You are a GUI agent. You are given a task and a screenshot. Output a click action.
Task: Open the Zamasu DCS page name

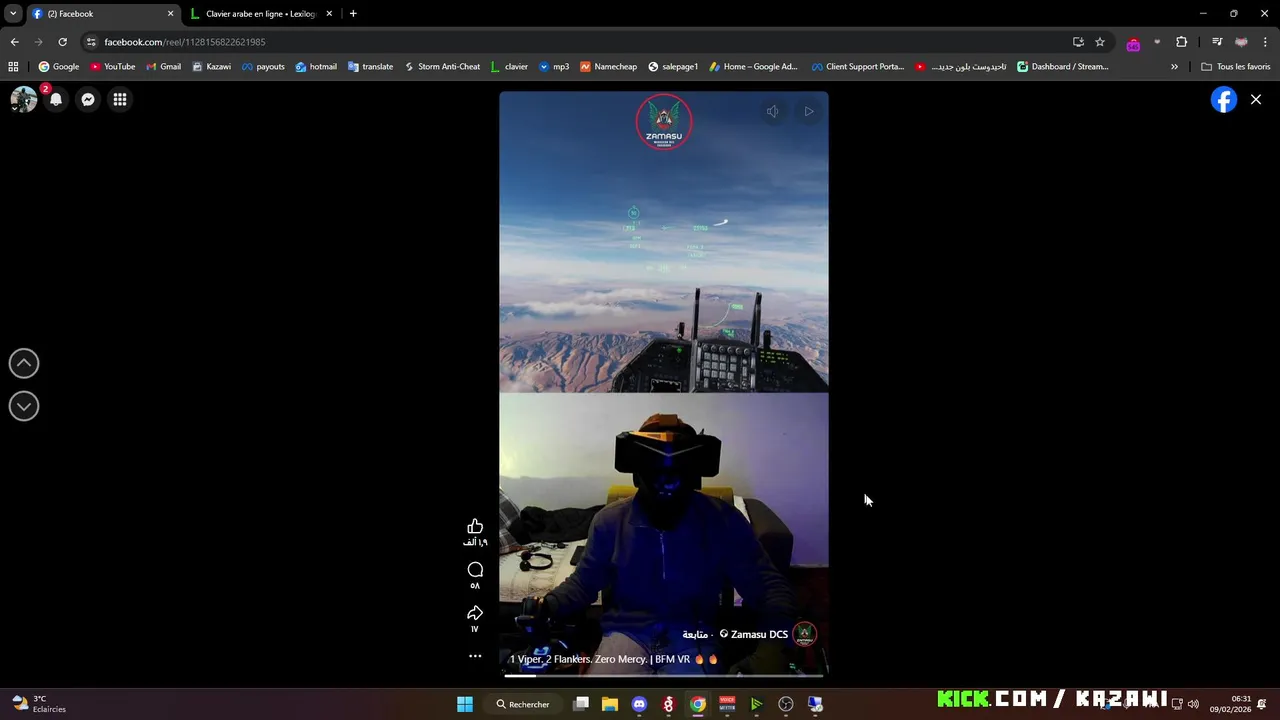[x=759, y=634]
